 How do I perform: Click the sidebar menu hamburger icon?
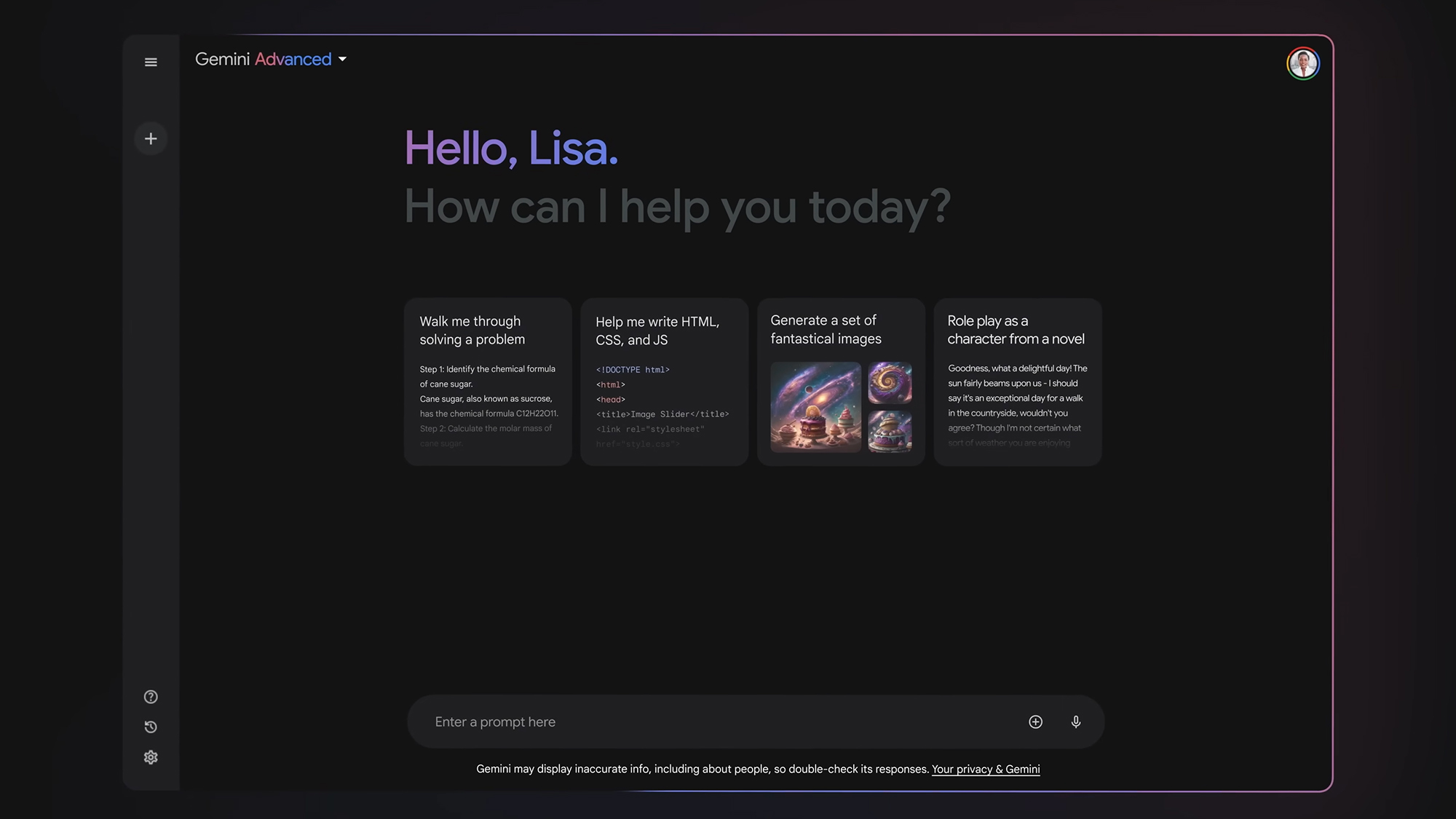pyautogui.click(x=151, y=62)
